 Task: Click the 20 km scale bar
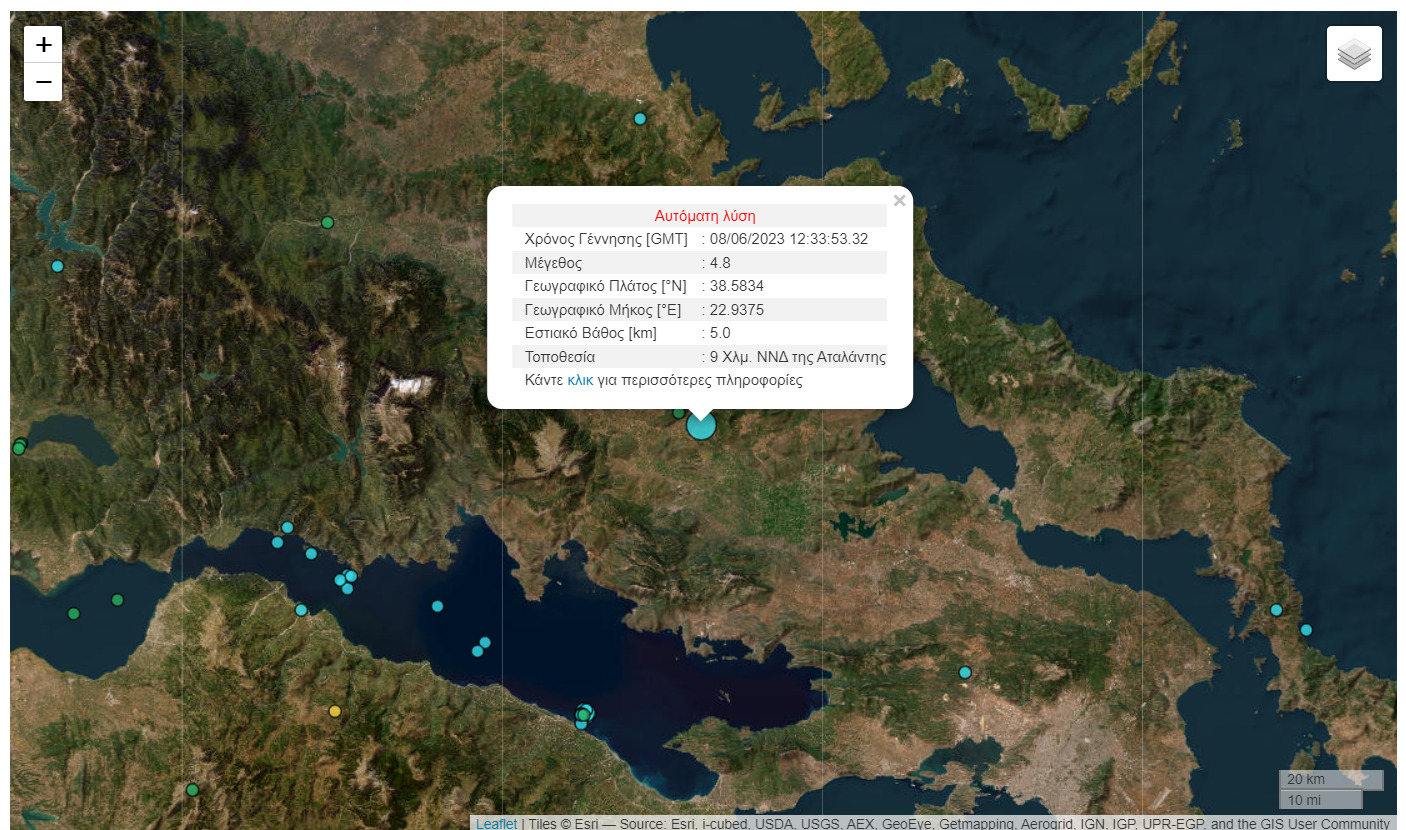[1330, 780]
